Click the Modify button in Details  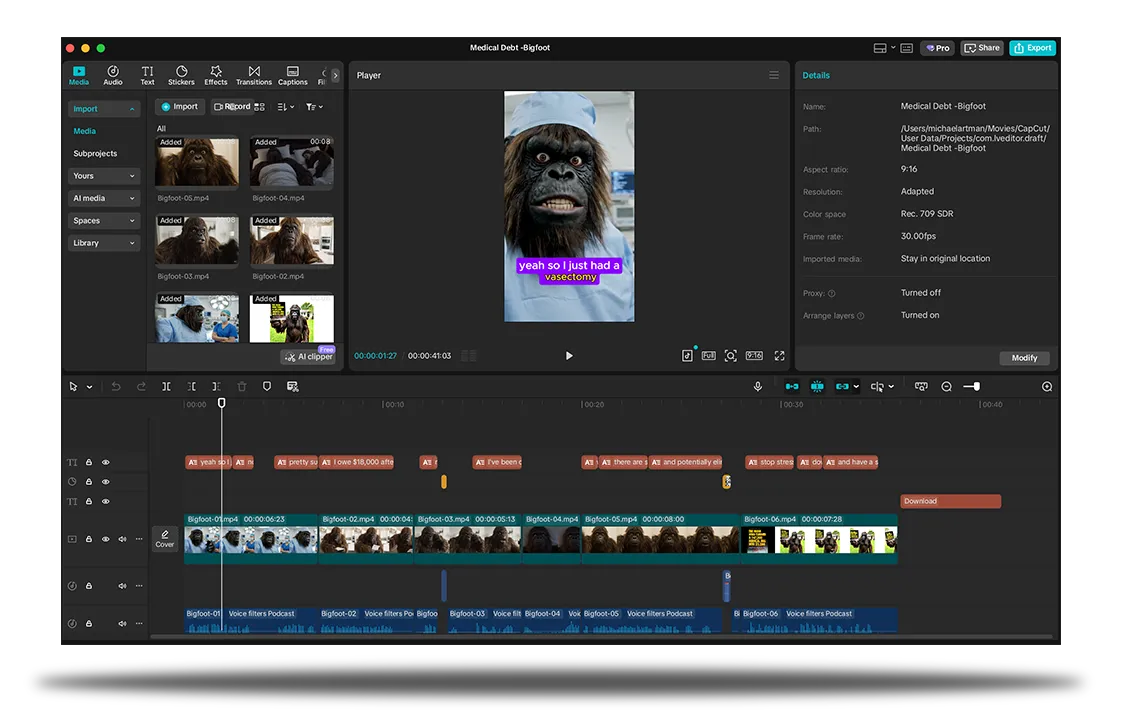pyautogui.click(x=1023, y=358)
